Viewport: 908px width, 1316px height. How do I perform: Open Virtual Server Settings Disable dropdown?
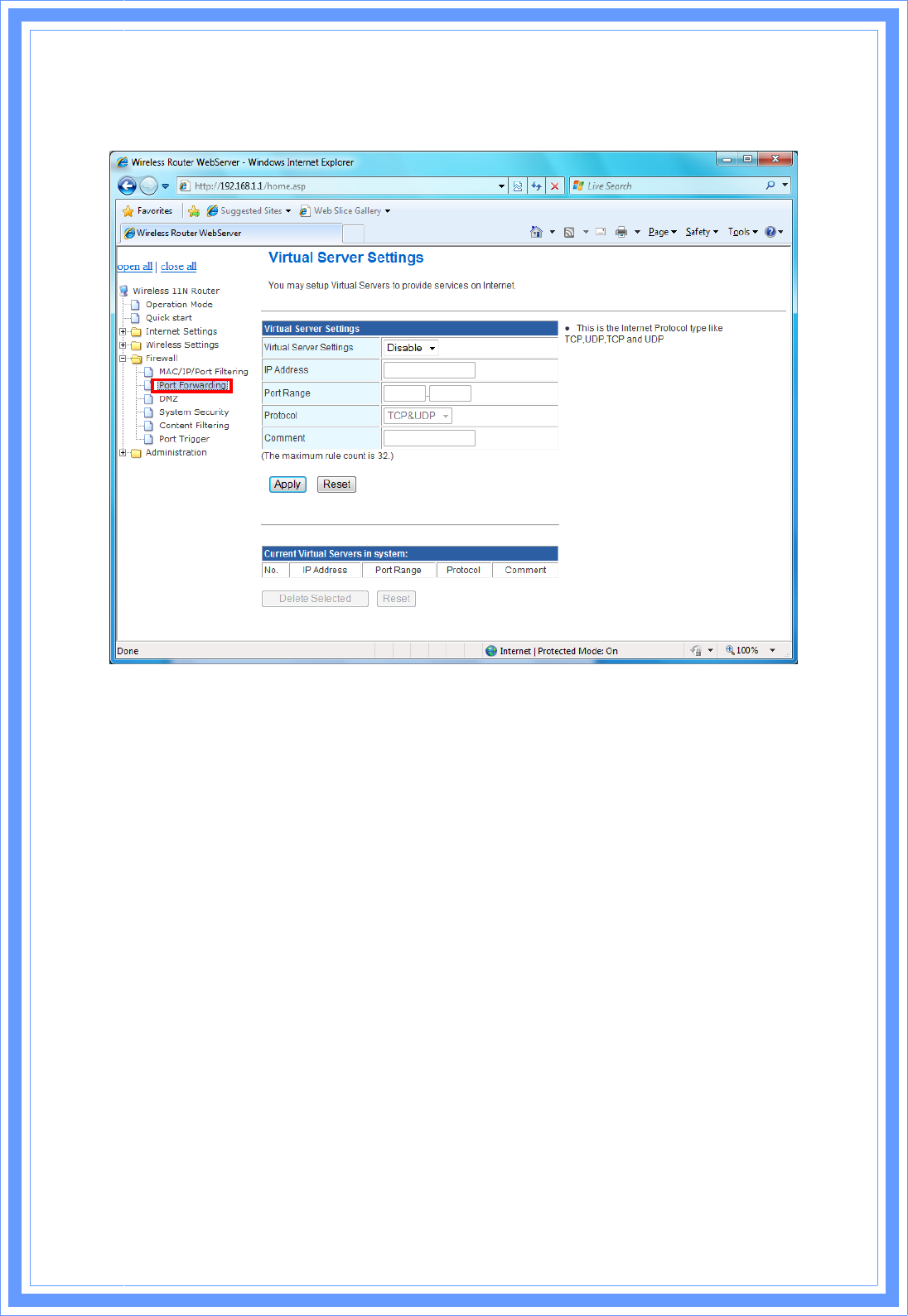(411, 348)
